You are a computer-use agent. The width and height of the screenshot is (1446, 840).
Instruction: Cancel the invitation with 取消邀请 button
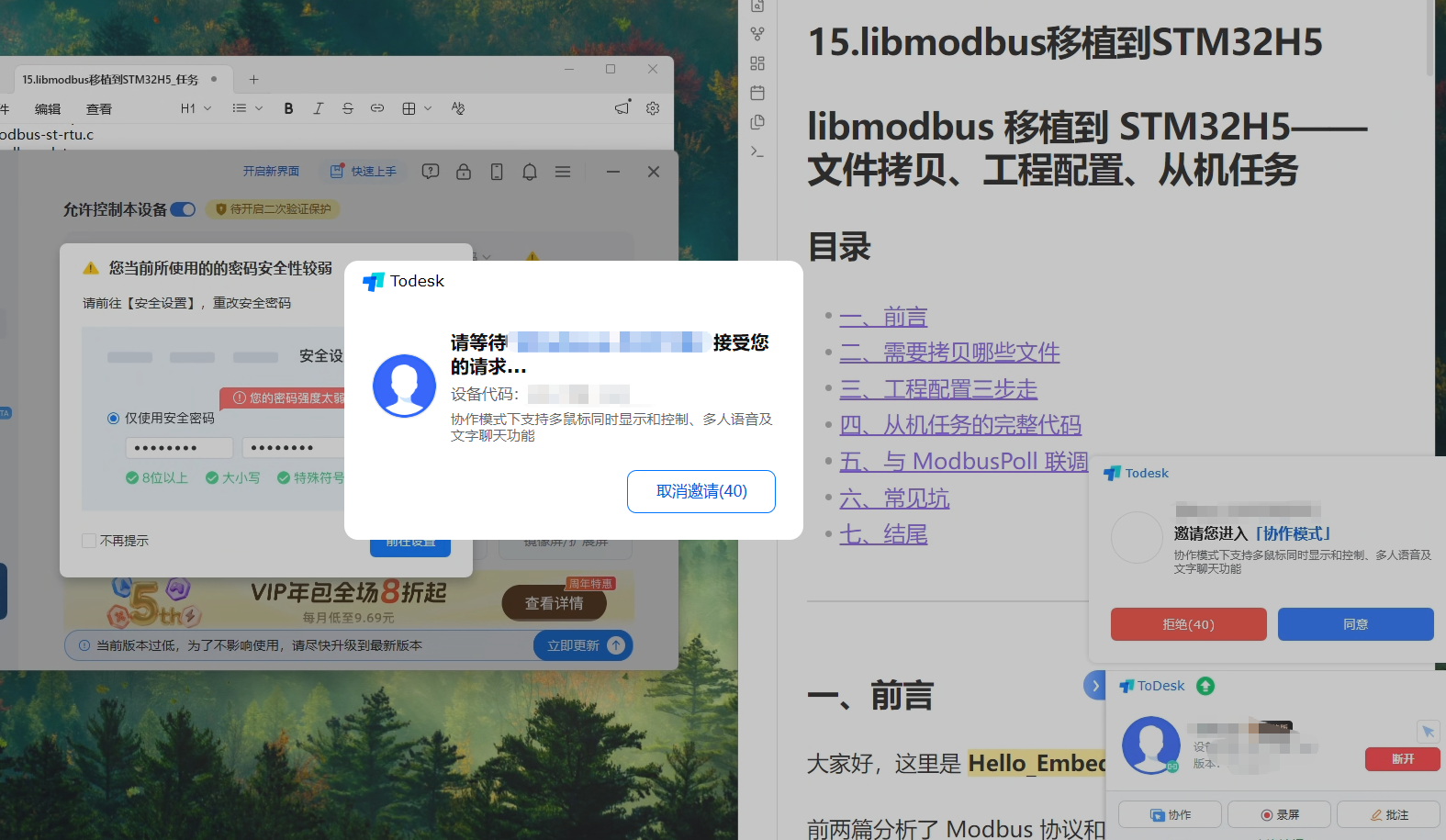click(701, 491)
